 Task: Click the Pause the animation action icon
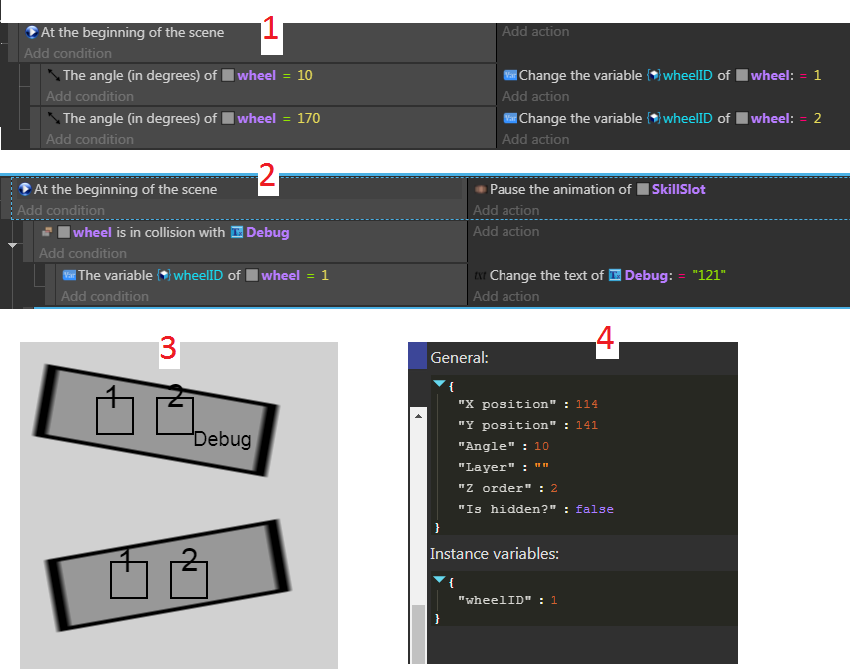(480, 189)
